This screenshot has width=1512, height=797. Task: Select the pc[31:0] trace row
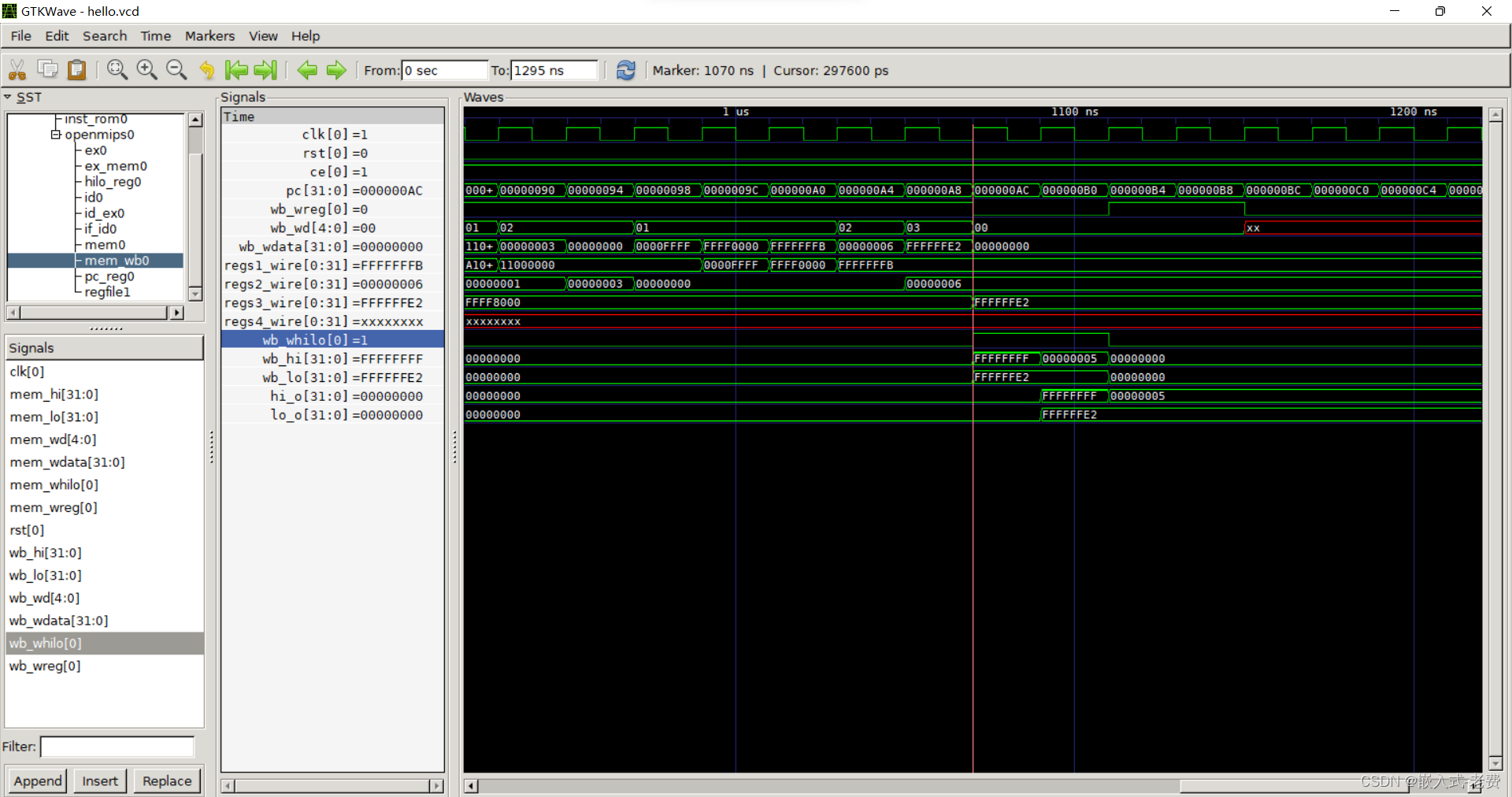click(332, 191)
